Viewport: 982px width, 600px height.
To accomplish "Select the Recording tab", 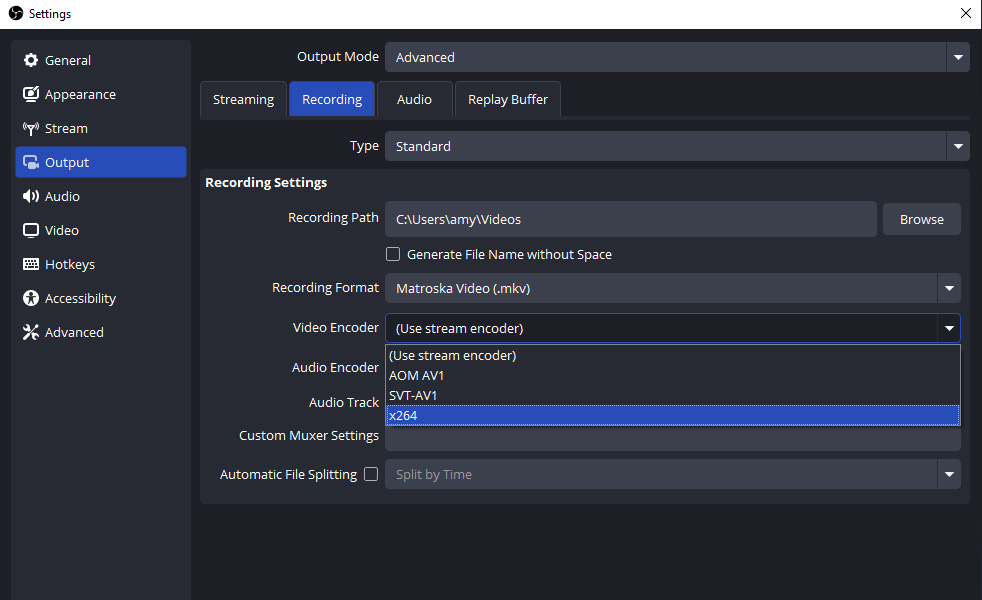I will pos(332,99).
